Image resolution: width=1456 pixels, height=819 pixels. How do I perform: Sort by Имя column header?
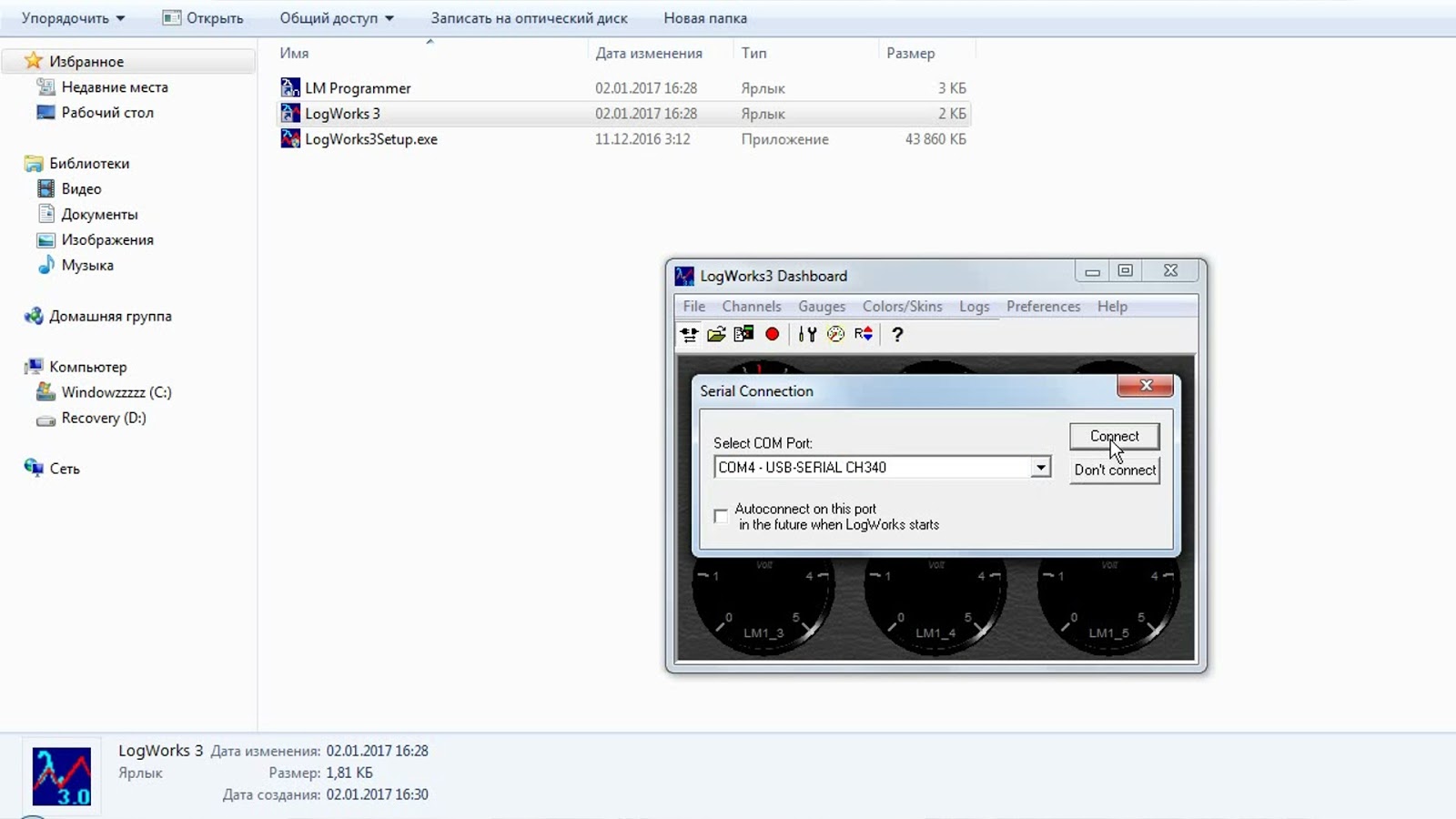pos(294,53)
